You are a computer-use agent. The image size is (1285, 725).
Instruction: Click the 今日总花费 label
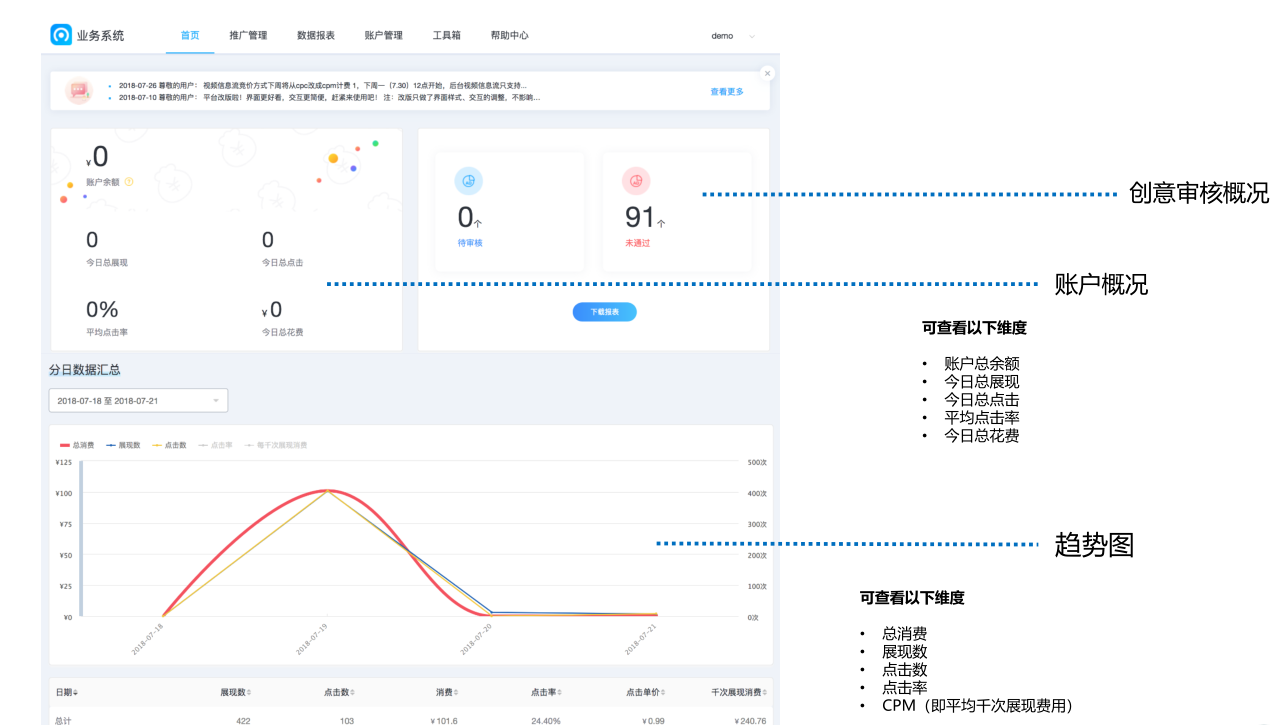[283, 332]
